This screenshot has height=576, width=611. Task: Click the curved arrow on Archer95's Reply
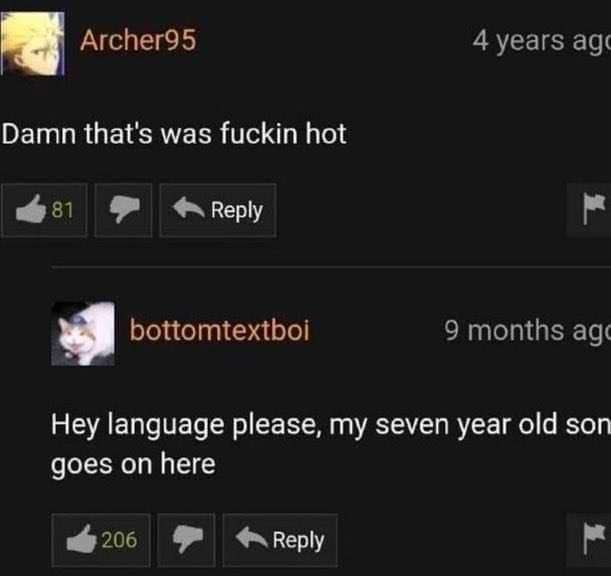pos(189,207)
